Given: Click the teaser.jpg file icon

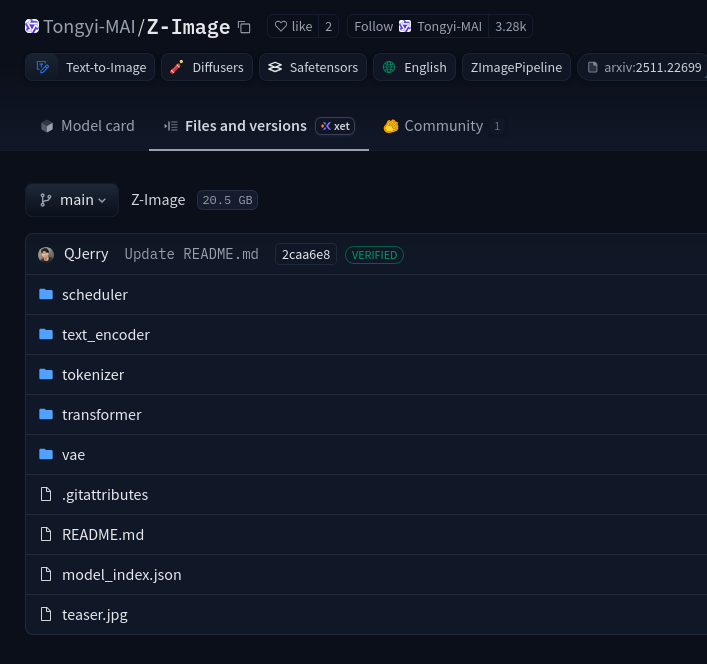Looking at the screenshot, I should click(x=46, y=614).
